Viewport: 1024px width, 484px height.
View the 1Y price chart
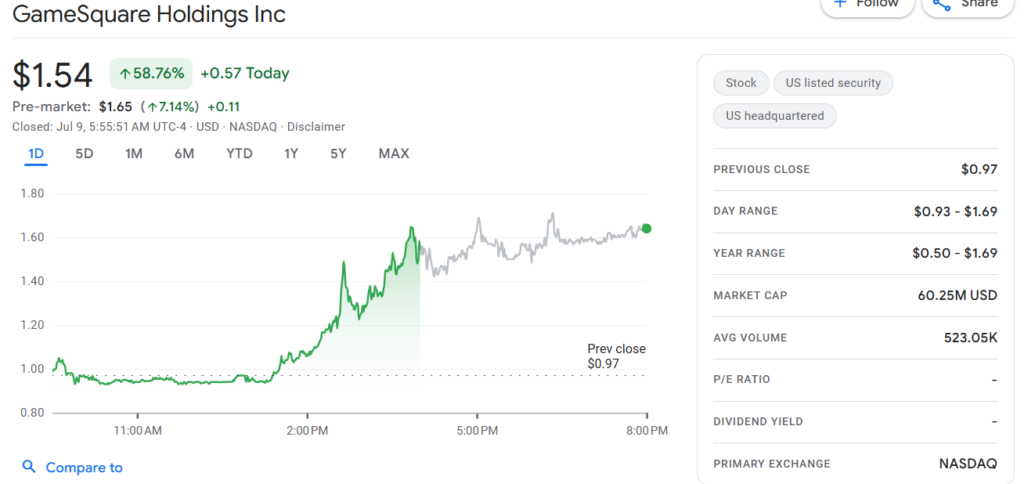pyautogui.click(x=291, y=154)
